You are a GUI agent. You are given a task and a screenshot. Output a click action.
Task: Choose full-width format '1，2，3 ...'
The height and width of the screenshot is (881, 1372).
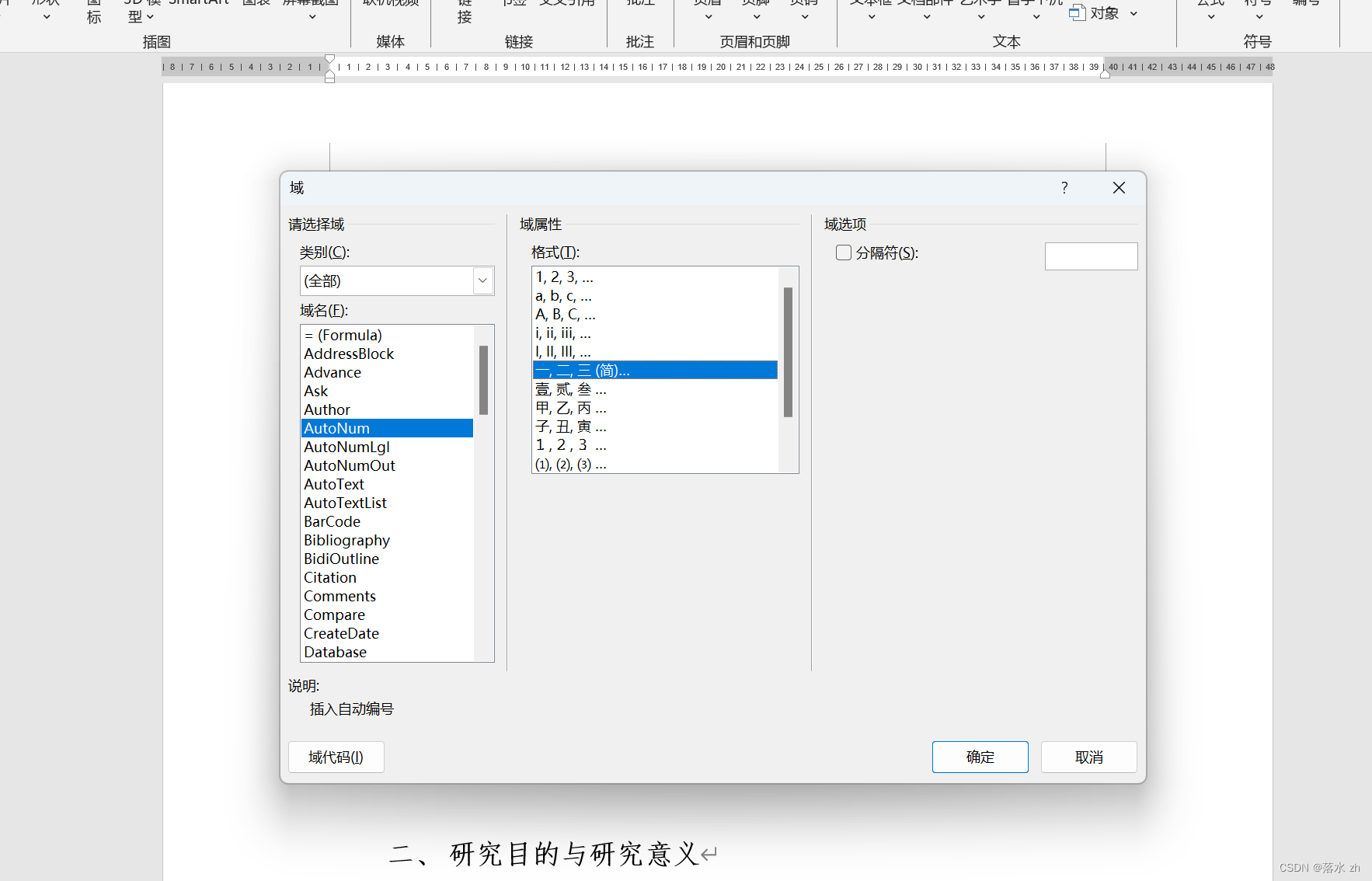(655, 445)
